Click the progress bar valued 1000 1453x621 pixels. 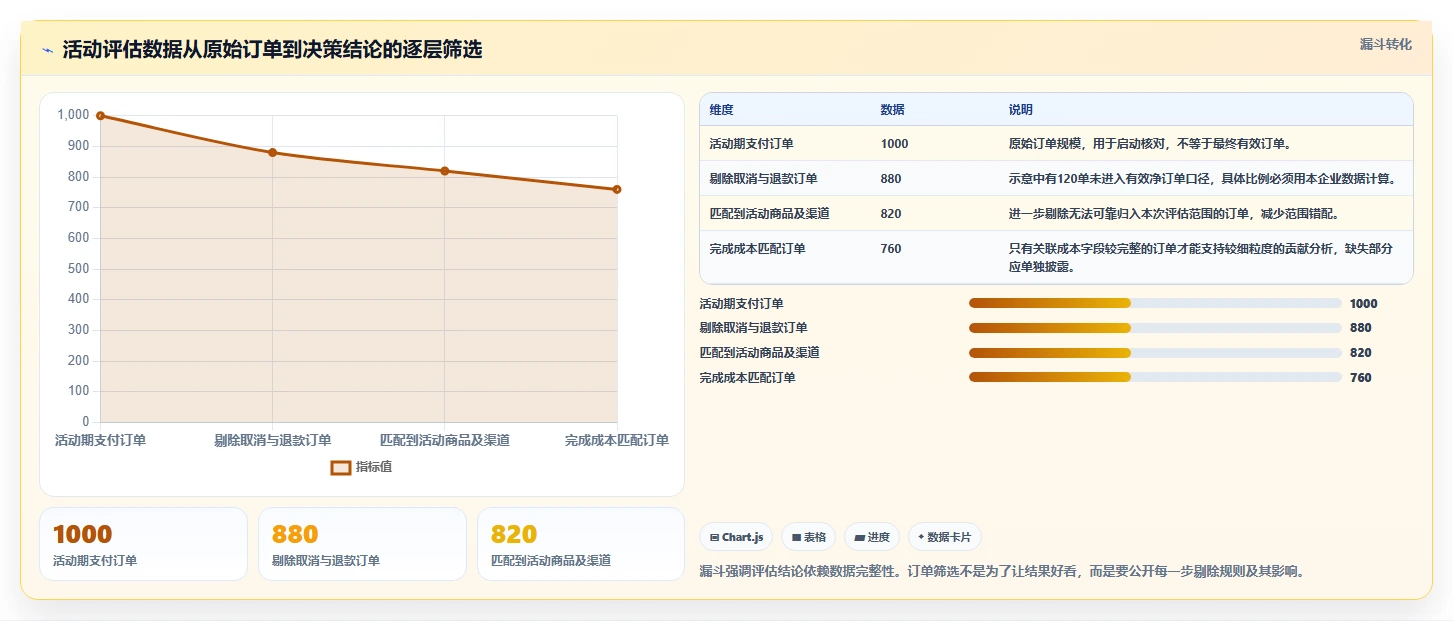click(1155, 303)
